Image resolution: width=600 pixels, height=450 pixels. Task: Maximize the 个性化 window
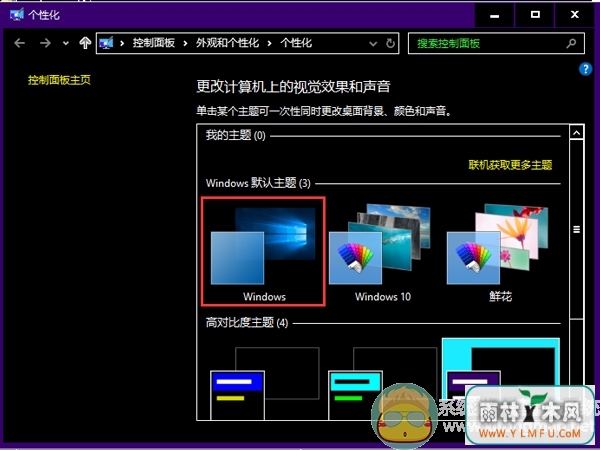click(535, 15)
